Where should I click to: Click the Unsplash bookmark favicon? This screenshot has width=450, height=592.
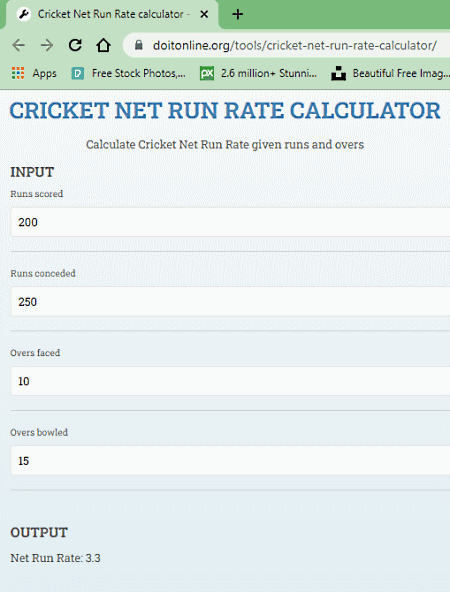[338, 73]
